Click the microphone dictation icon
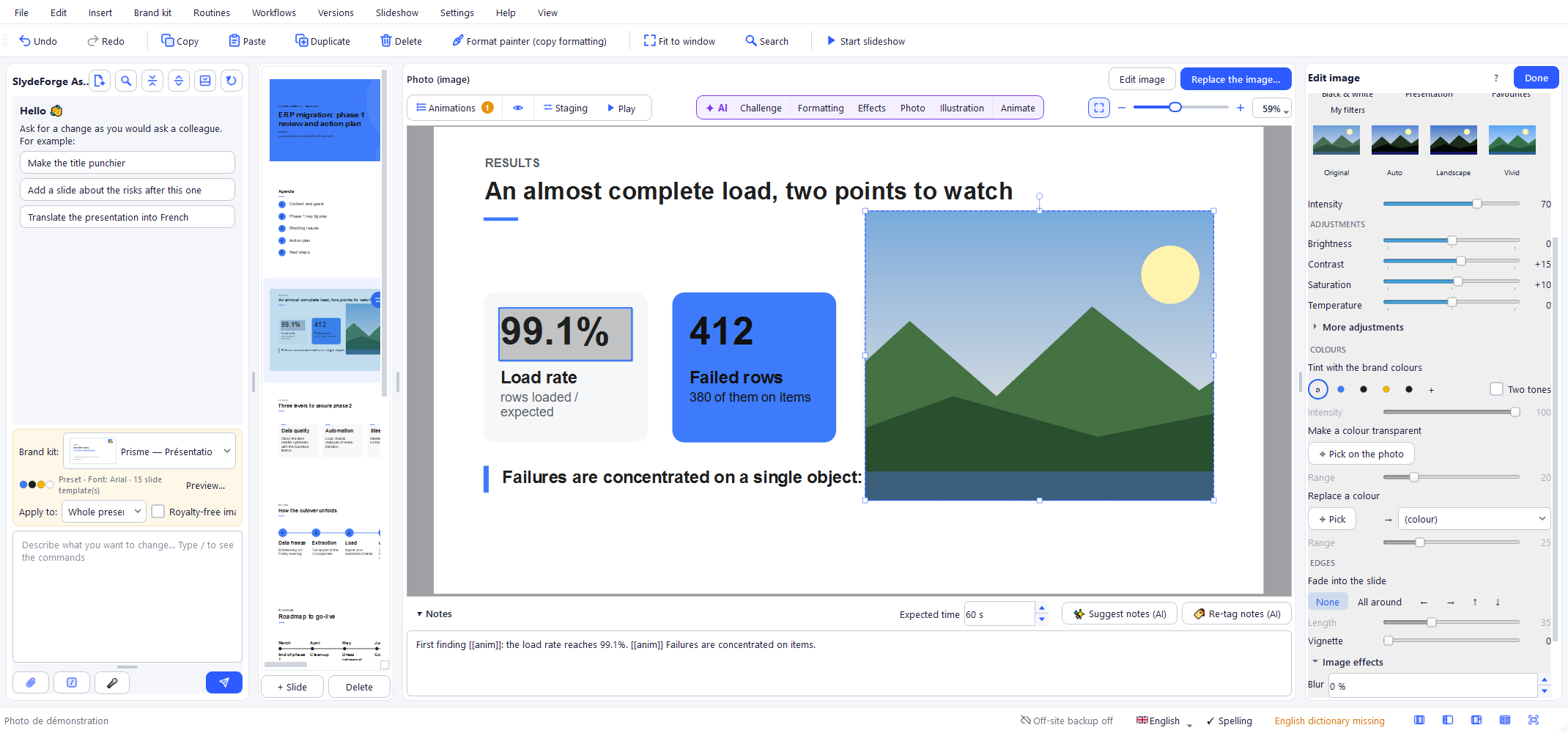This screenshot has height=733, width=1568. pyautogui.click(x=112, y=682)
